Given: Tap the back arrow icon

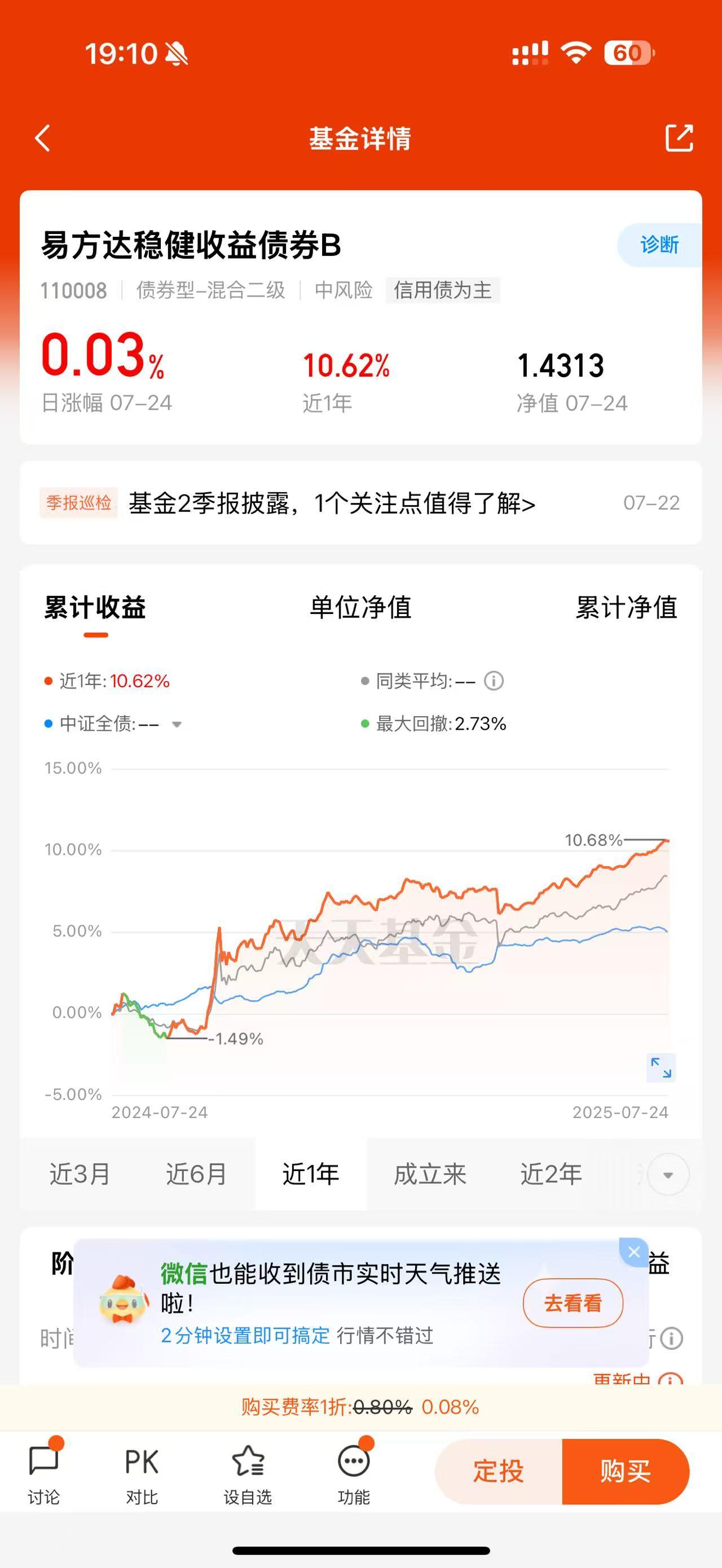Looking at the screenshot, I should (x=43, y=138).
